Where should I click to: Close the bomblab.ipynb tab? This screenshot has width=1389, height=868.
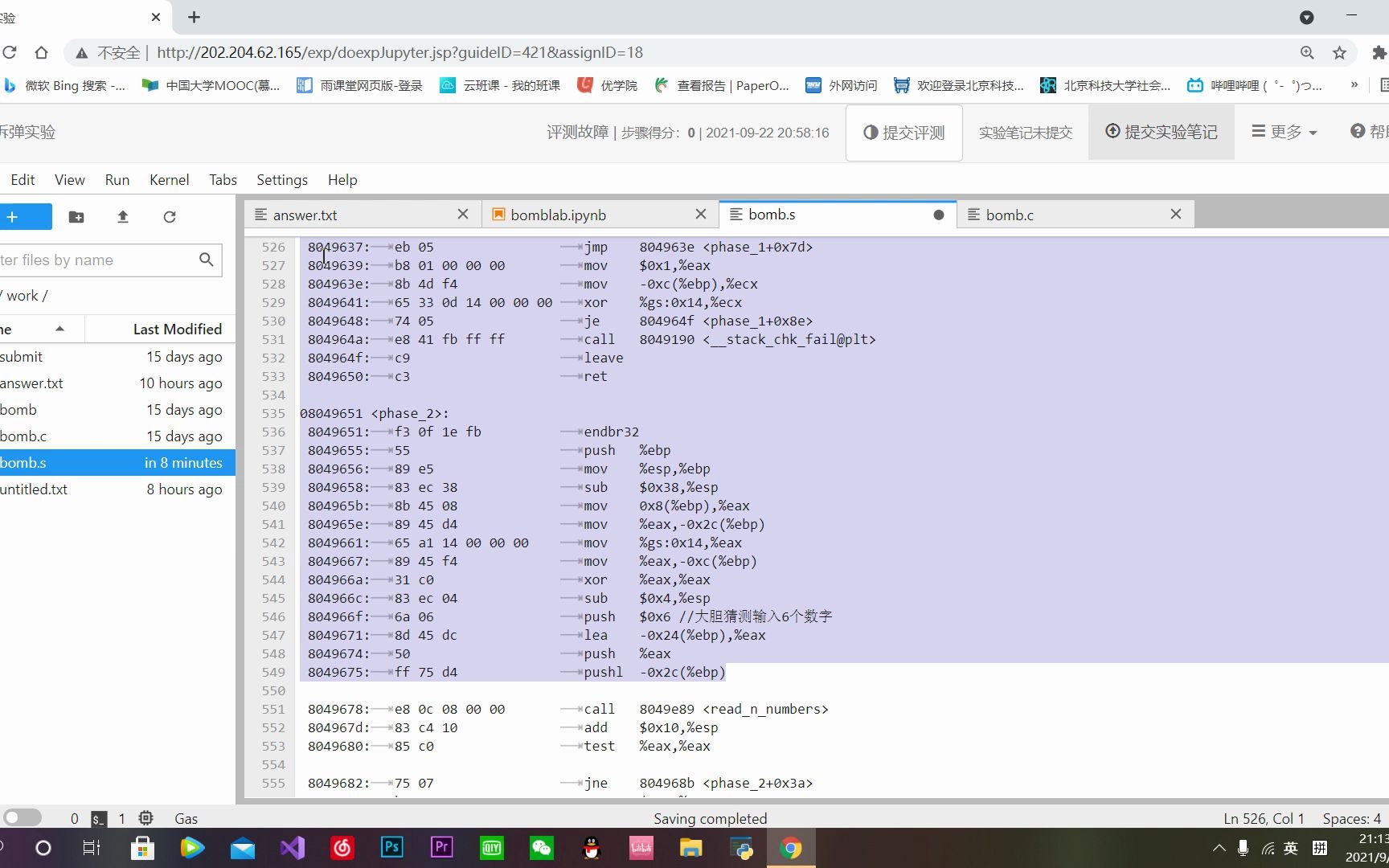(701, 215)
